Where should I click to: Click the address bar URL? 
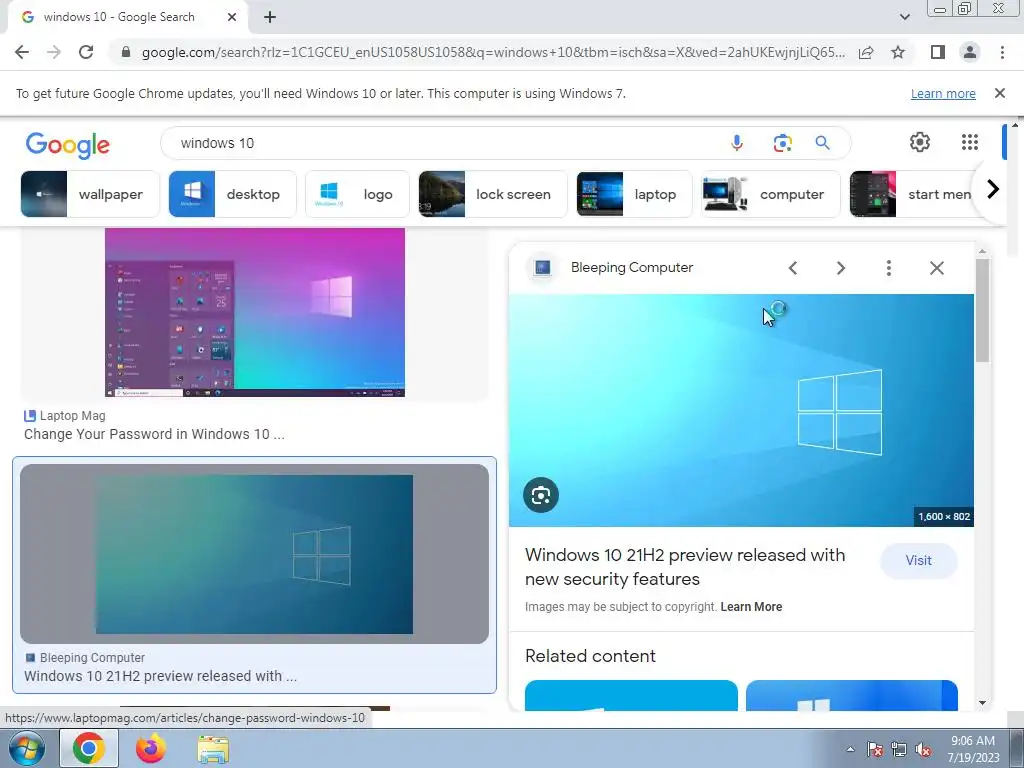493,52
